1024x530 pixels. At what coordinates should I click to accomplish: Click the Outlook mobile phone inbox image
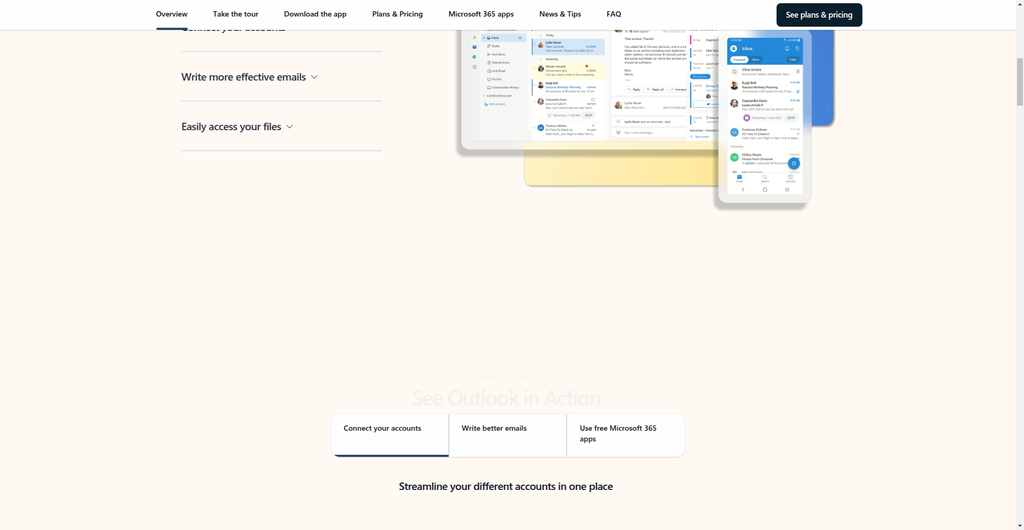[x=765, y=119]
